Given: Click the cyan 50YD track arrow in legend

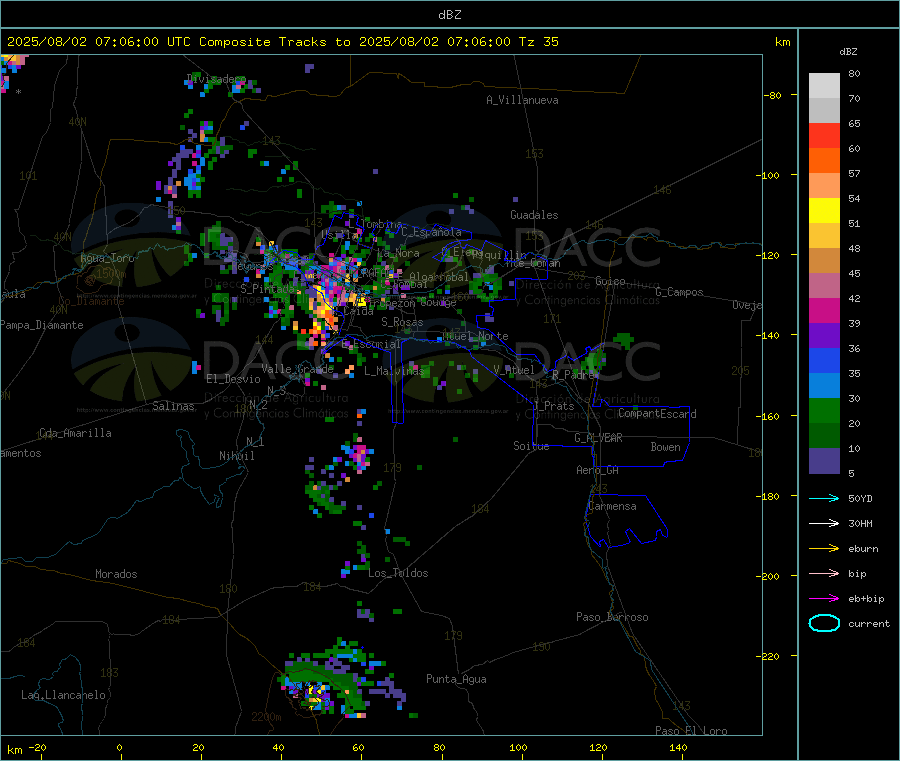Looking at the screenshot, I should tap(824, 498).
